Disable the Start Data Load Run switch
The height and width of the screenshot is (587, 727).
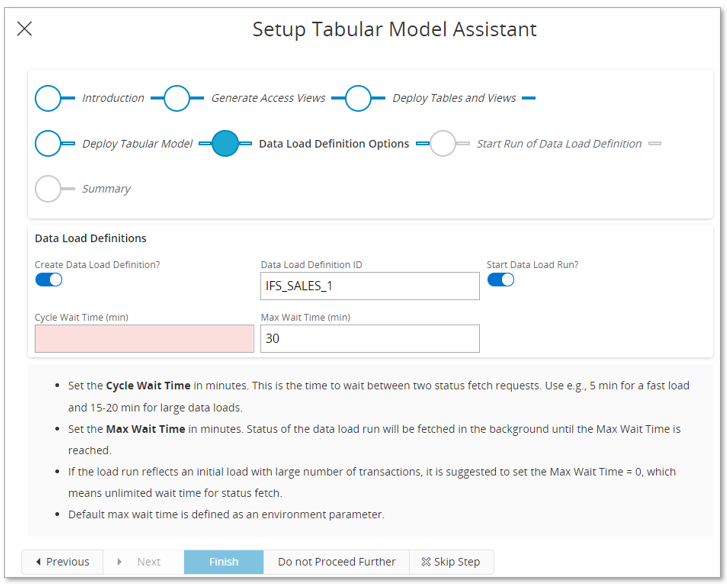(x=501, y=280)
